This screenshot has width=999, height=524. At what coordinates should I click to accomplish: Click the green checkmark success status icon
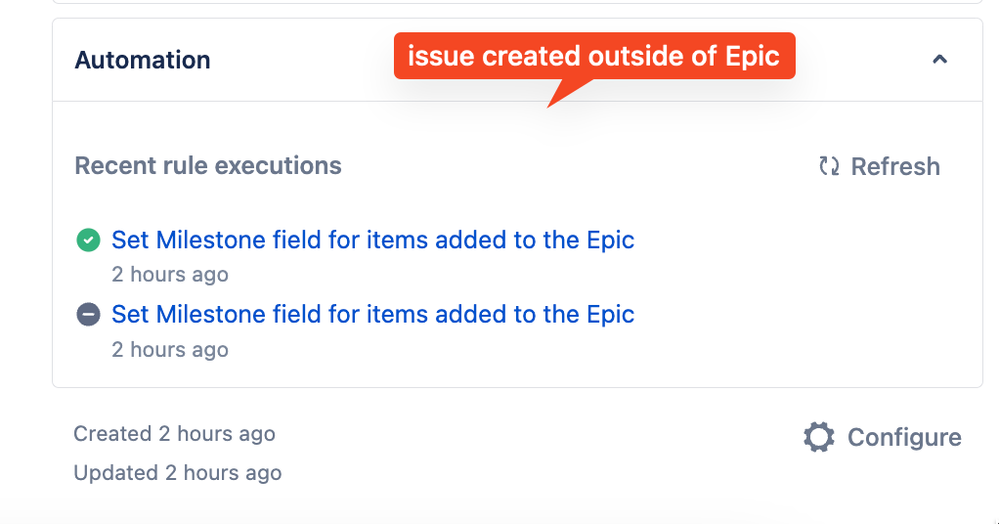89,240
